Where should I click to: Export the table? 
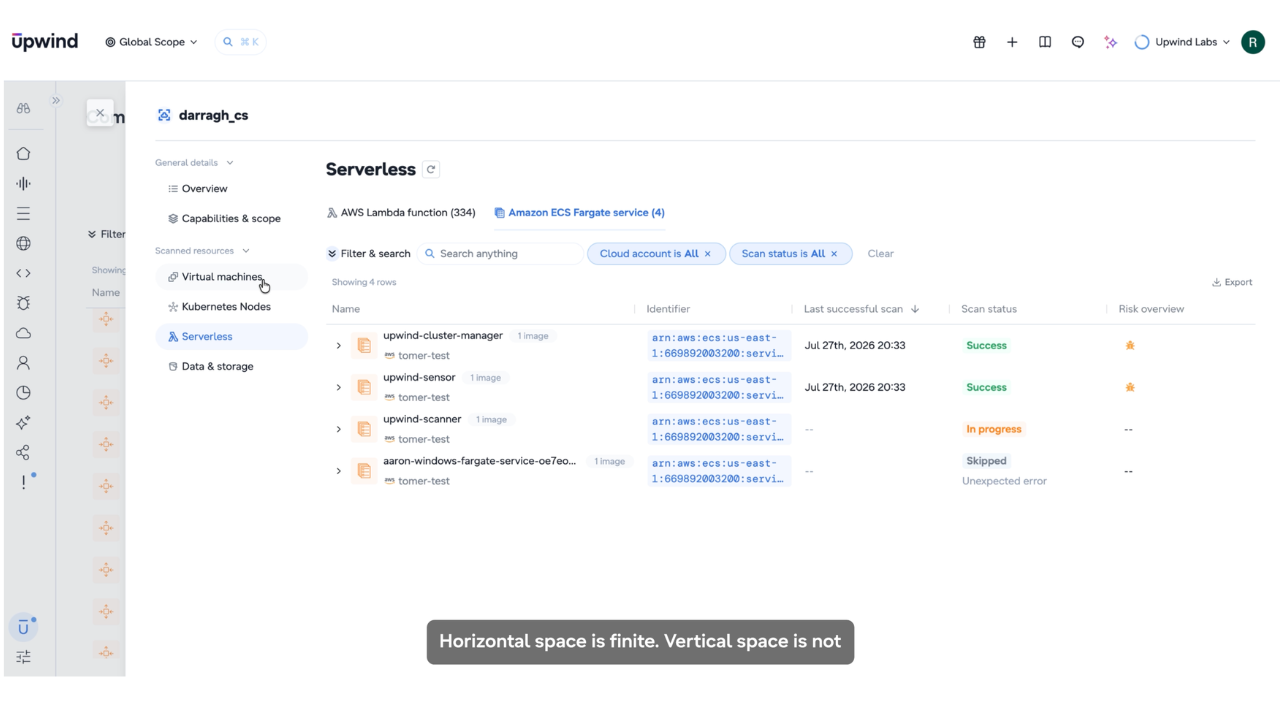[1232, 283]
